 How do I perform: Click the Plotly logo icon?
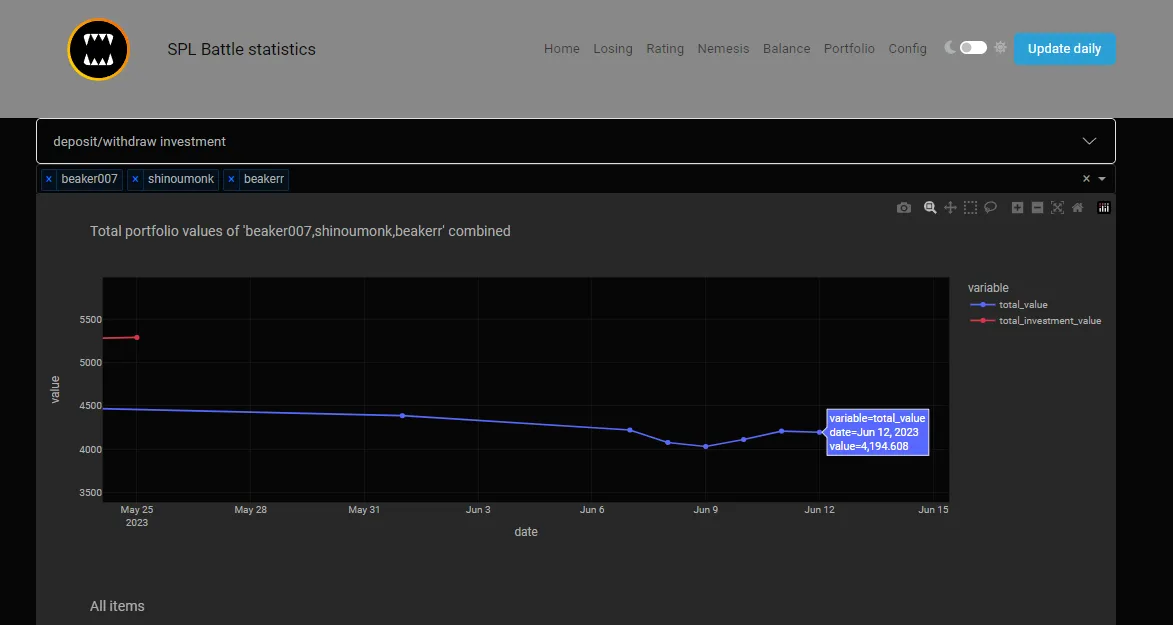point(1103,208)
